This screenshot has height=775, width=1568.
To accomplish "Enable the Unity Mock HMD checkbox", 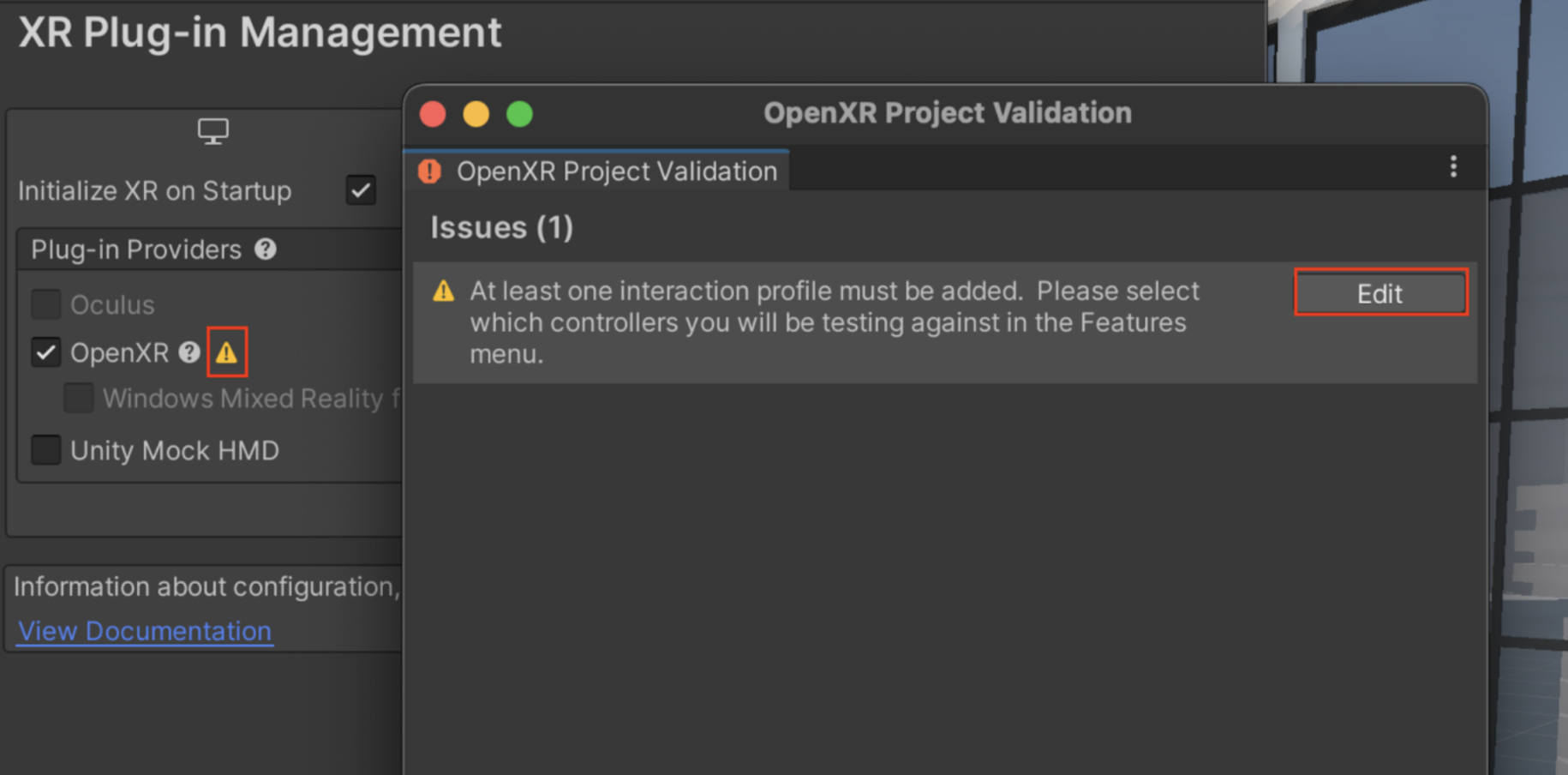I will tap(46, 450).
